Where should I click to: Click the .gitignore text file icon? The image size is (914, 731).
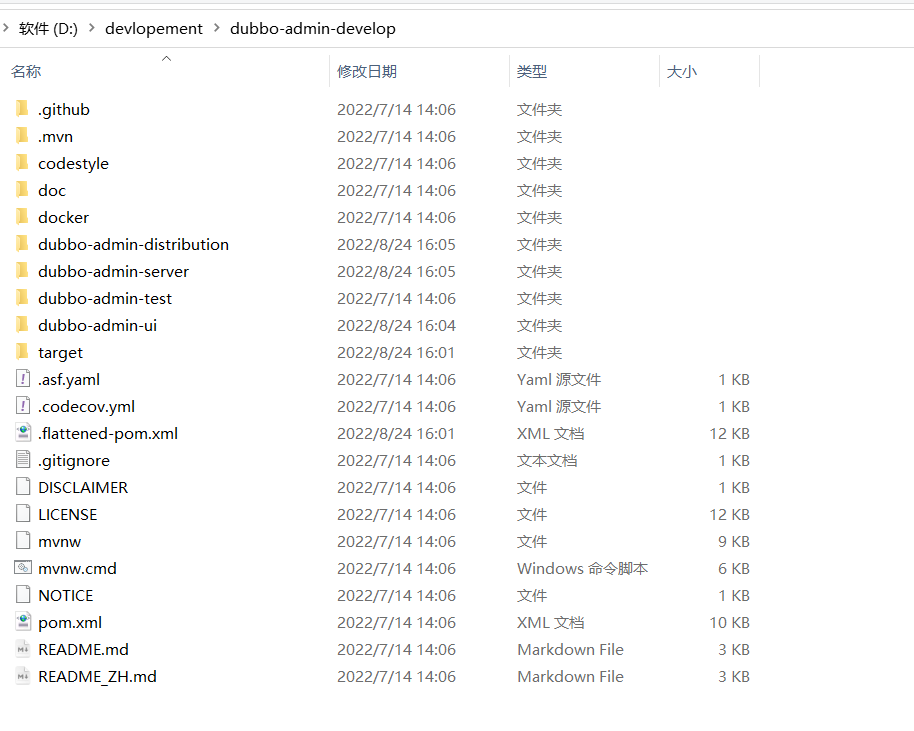23,459
